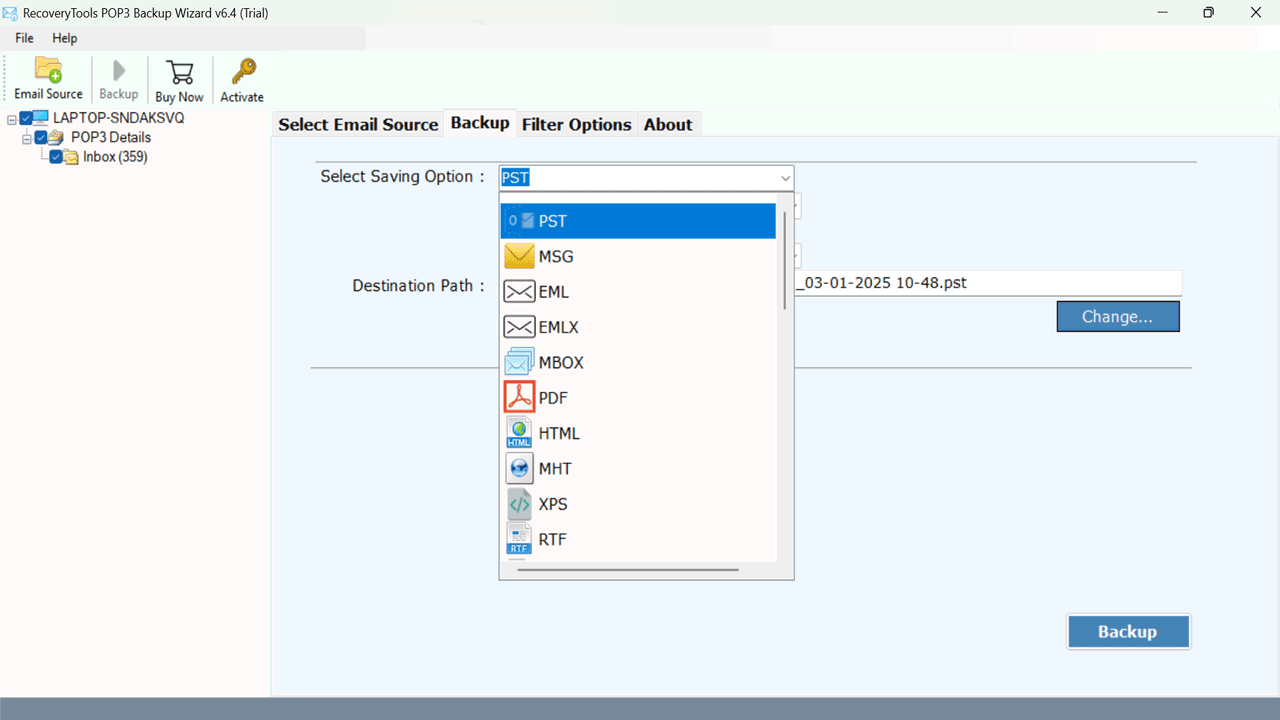Select the MSG text entry
The height and width of the screenshot is (720, 1280).
click(x=556, y=257)
